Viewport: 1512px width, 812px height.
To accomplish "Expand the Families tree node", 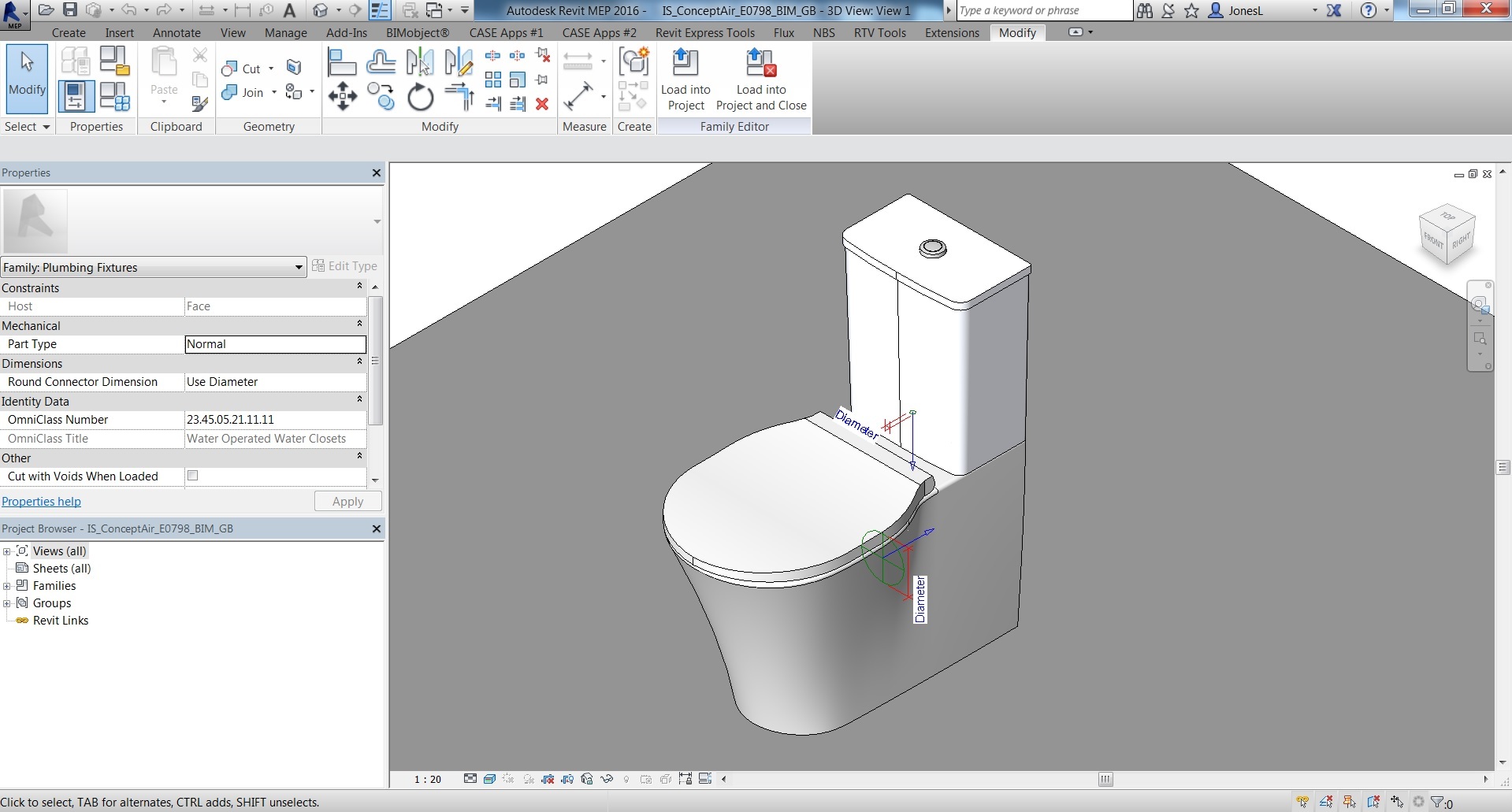I will 7,586.
